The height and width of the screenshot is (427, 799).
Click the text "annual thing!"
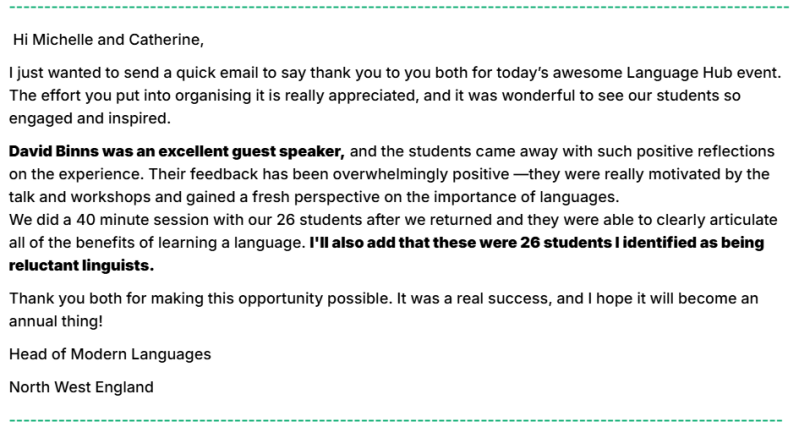(55, 320)
